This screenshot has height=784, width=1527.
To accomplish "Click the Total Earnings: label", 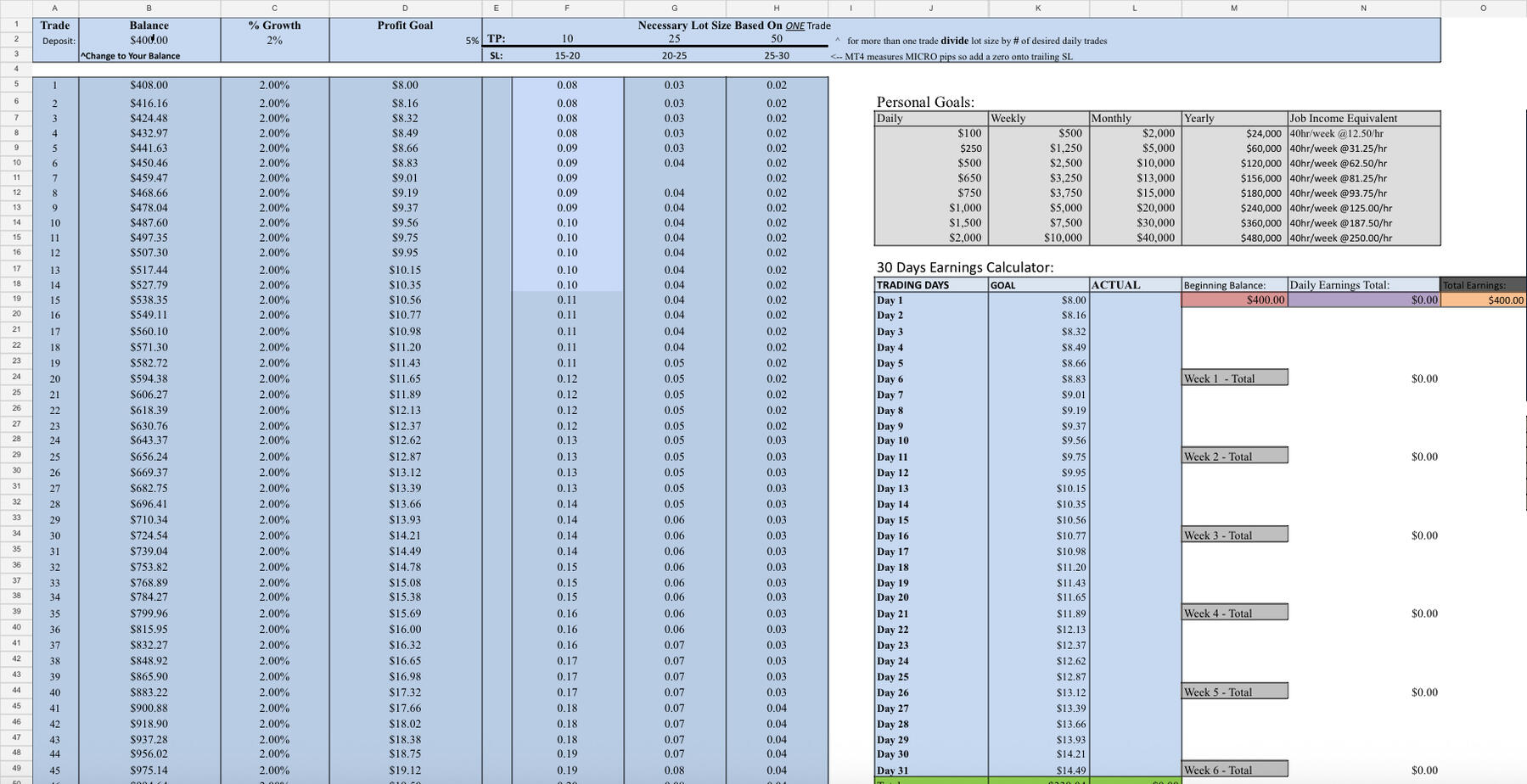I will click(1484, 285).
